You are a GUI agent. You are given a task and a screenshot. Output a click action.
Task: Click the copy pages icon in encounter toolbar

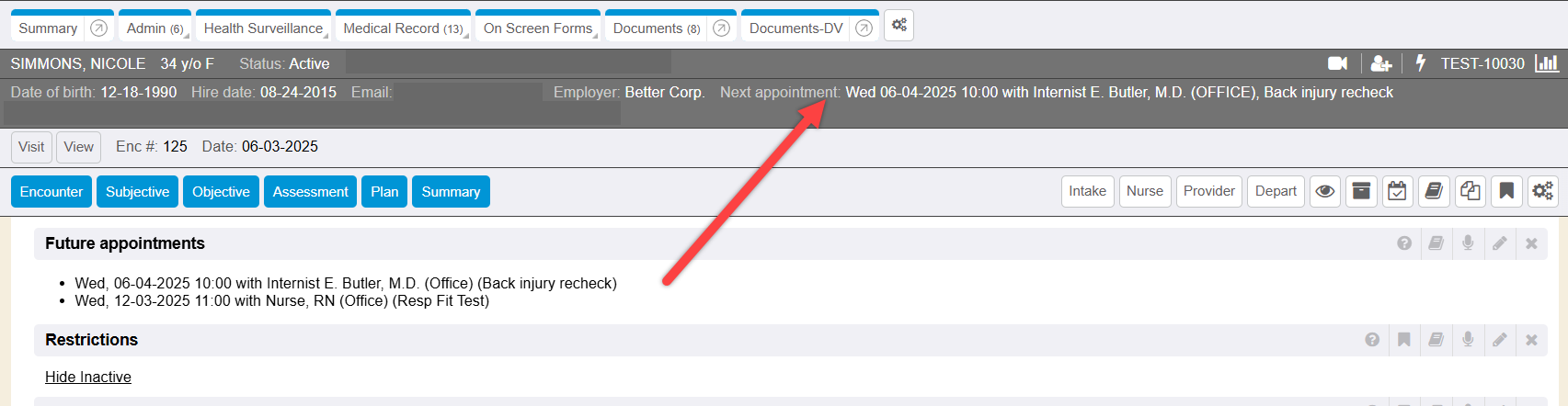(x=1470, y=191)
